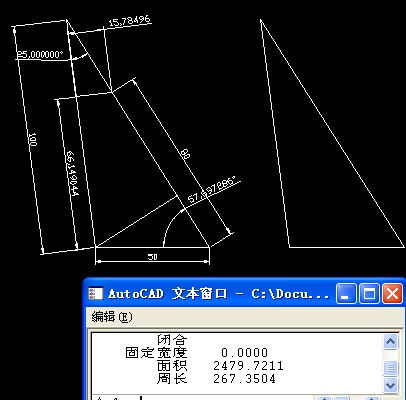Select the 固定宽度 0.0000 line
This screenshot has width=406, height=400.
tap(197, 352)
